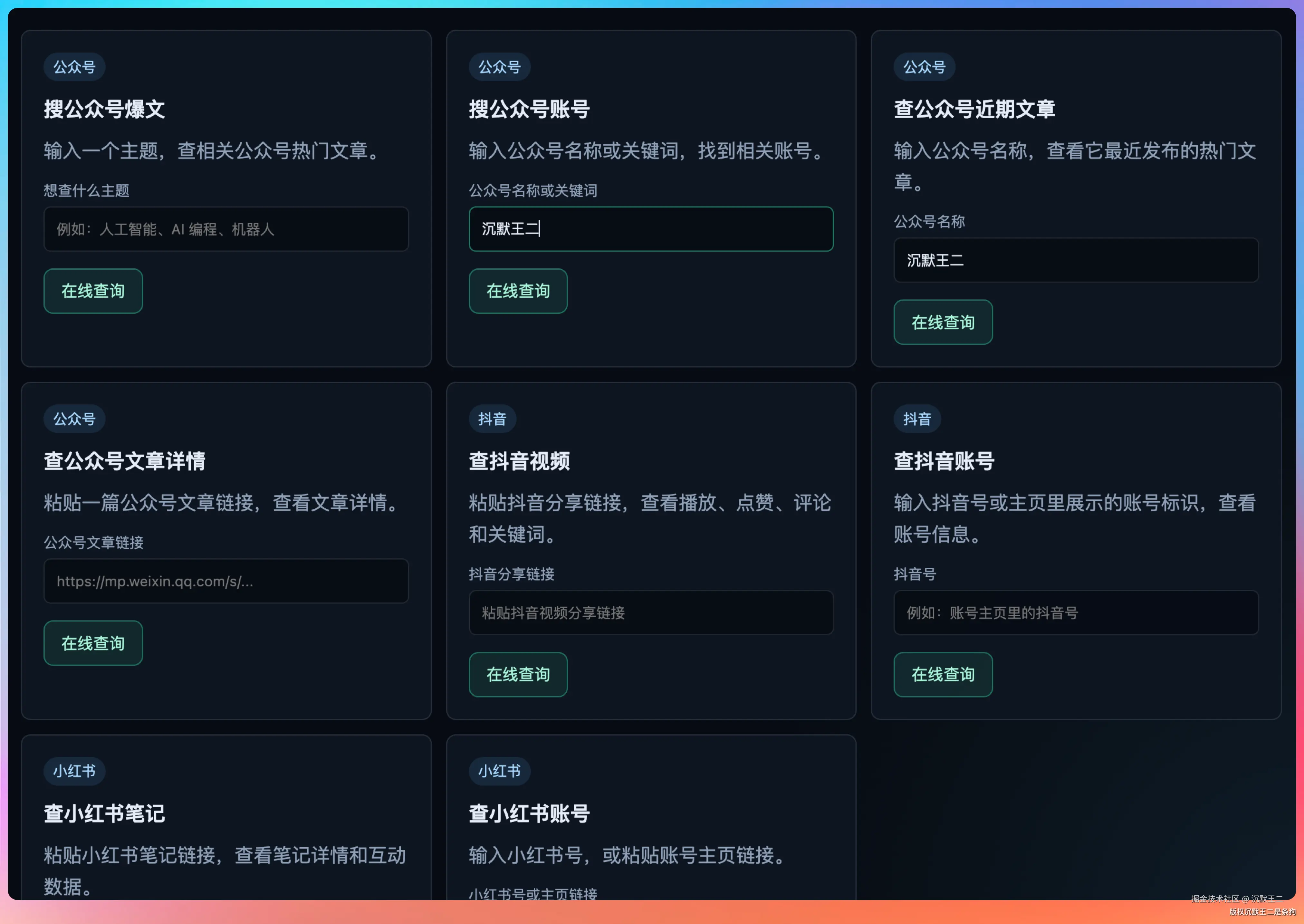
Task: Click the 搜公众号爆文 card title
Action: 105,109
